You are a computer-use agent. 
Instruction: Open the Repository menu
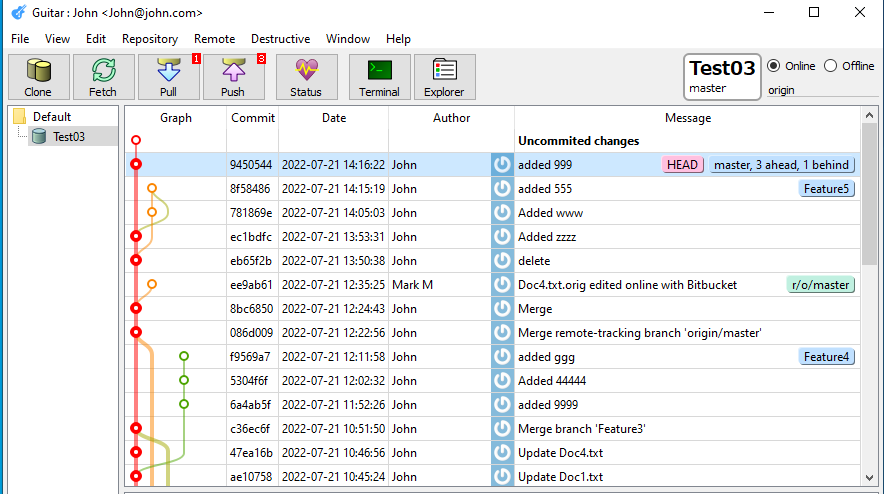tap(150, 39)
